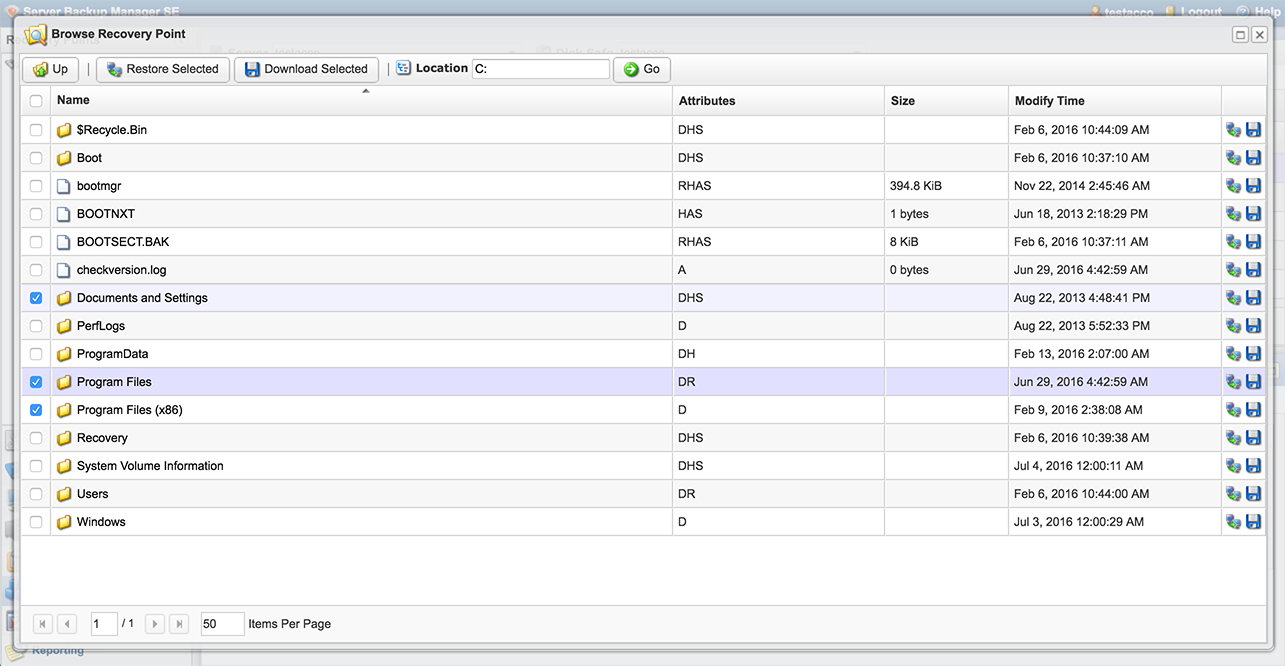Open the Users folder

click(92, 494)
